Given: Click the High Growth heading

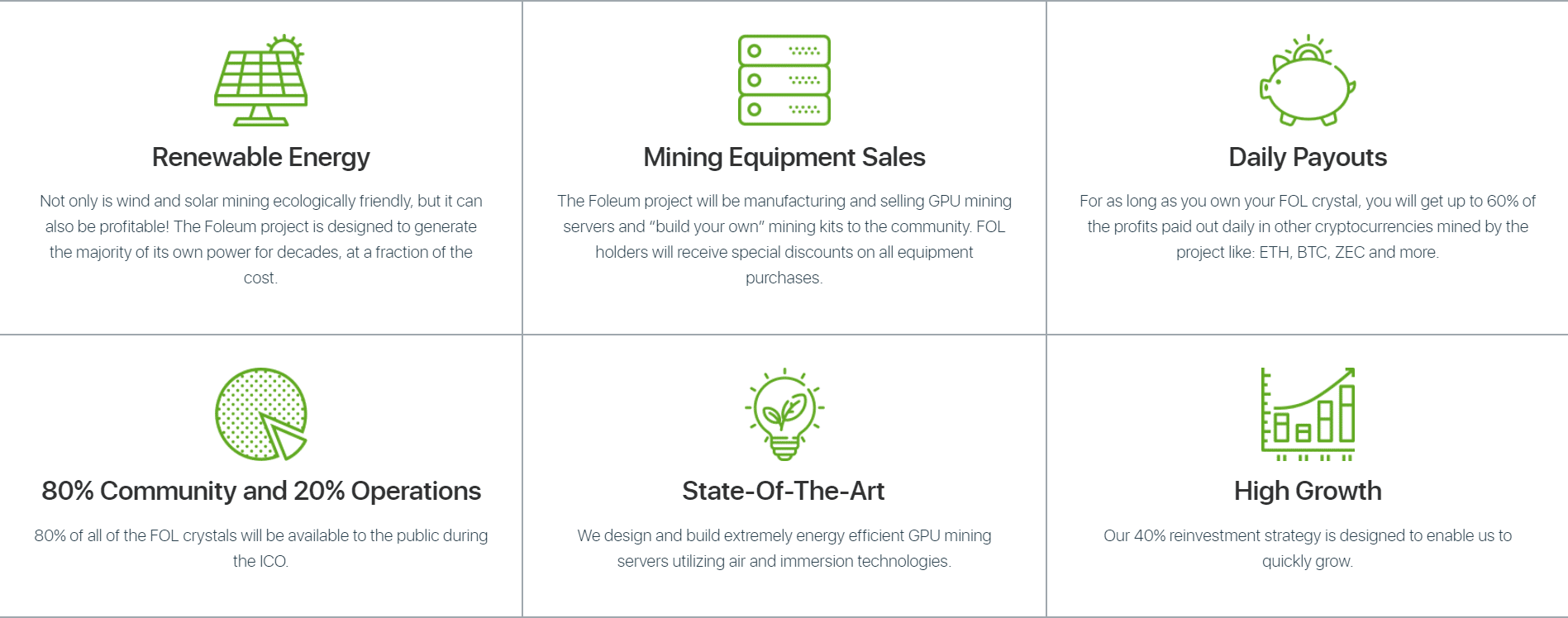Looking at the screenshot, I should 1308,491.
